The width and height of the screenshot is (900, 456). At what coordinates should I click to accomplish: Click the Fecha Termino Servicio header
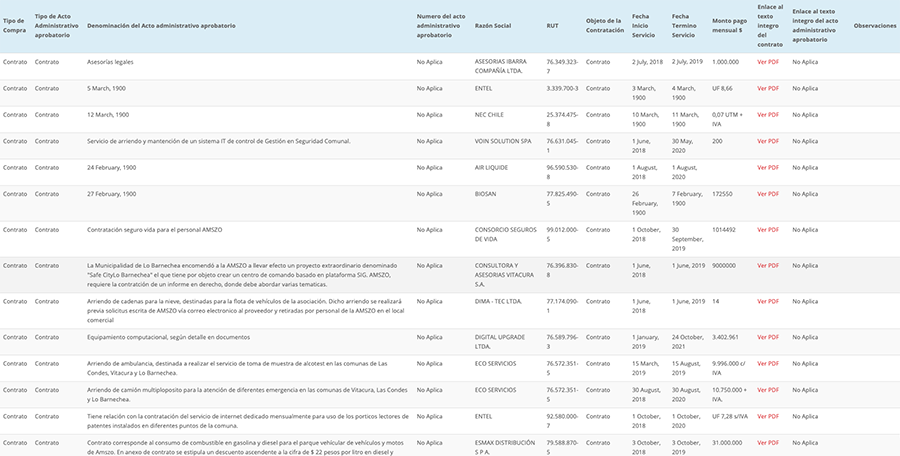(684, 26)
